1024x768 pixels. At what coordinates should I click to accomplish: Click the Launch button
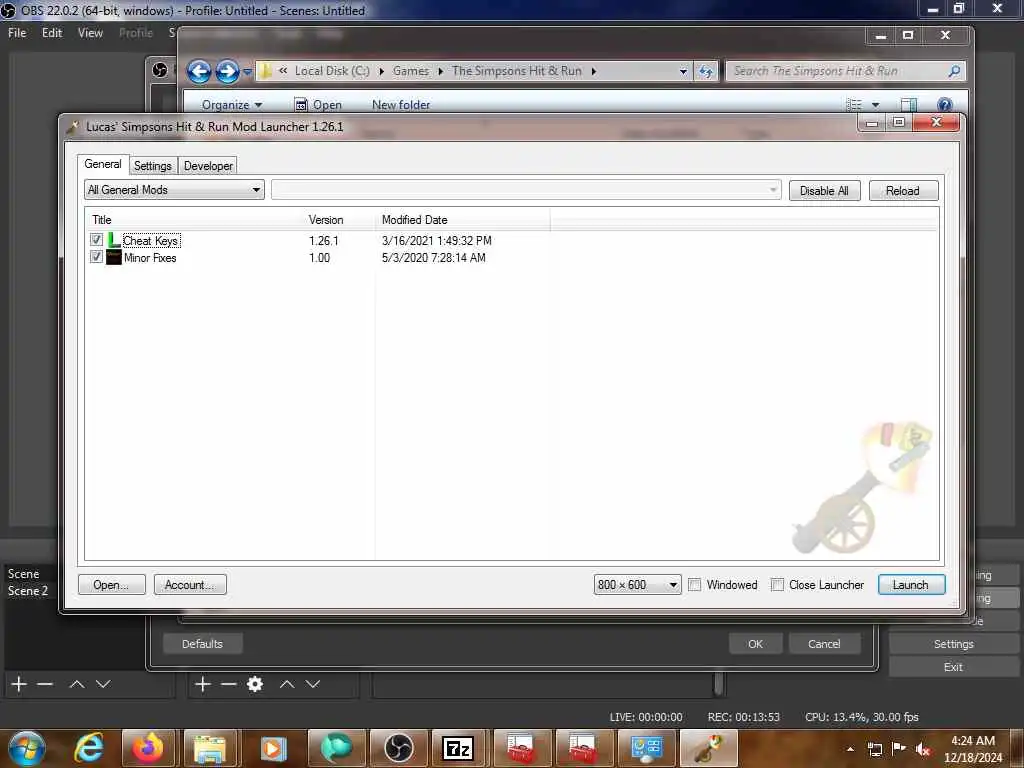(911, 584)
